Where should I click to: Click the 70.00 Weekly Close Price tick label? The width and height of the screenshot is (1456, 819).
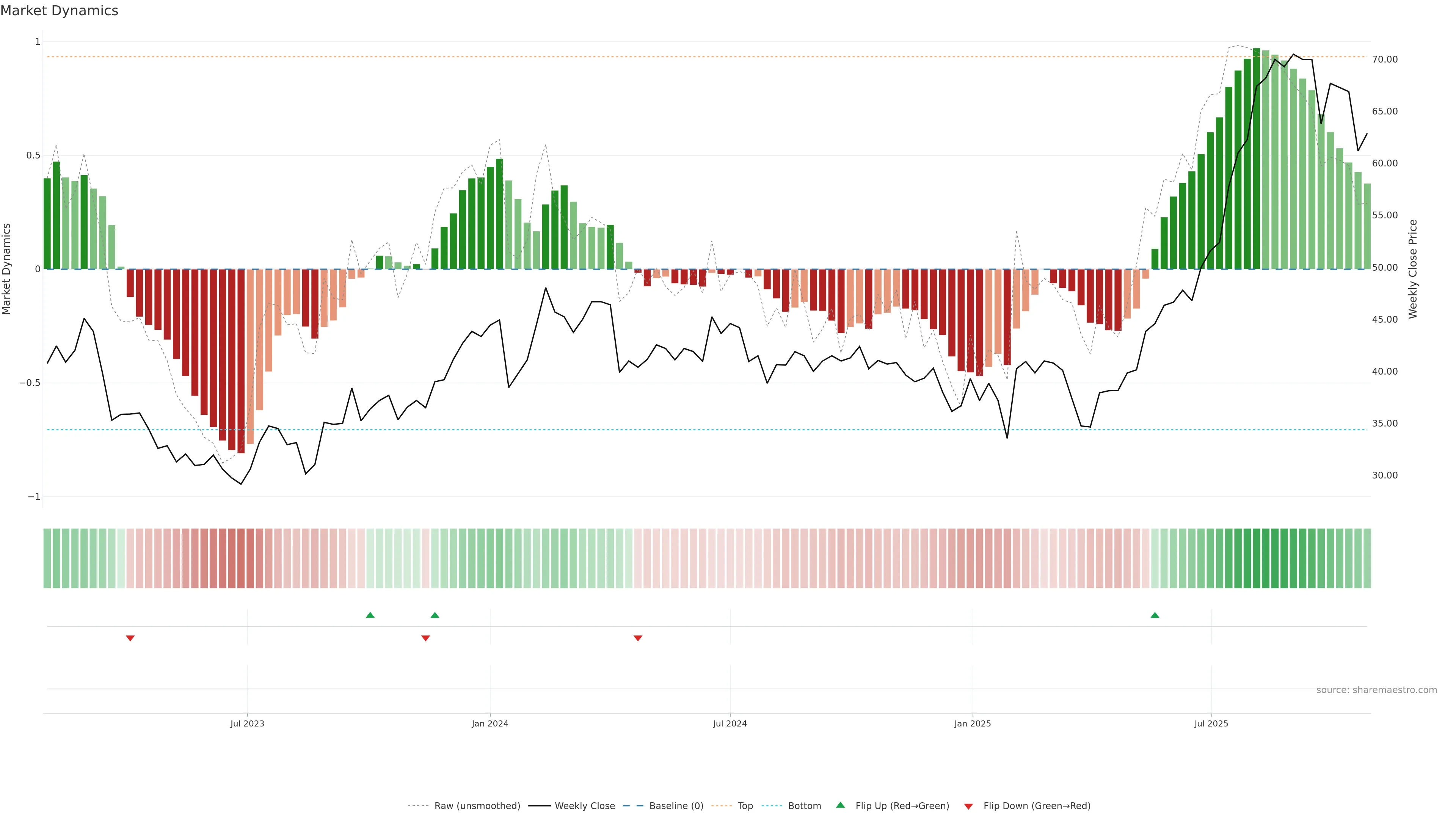1385,60
